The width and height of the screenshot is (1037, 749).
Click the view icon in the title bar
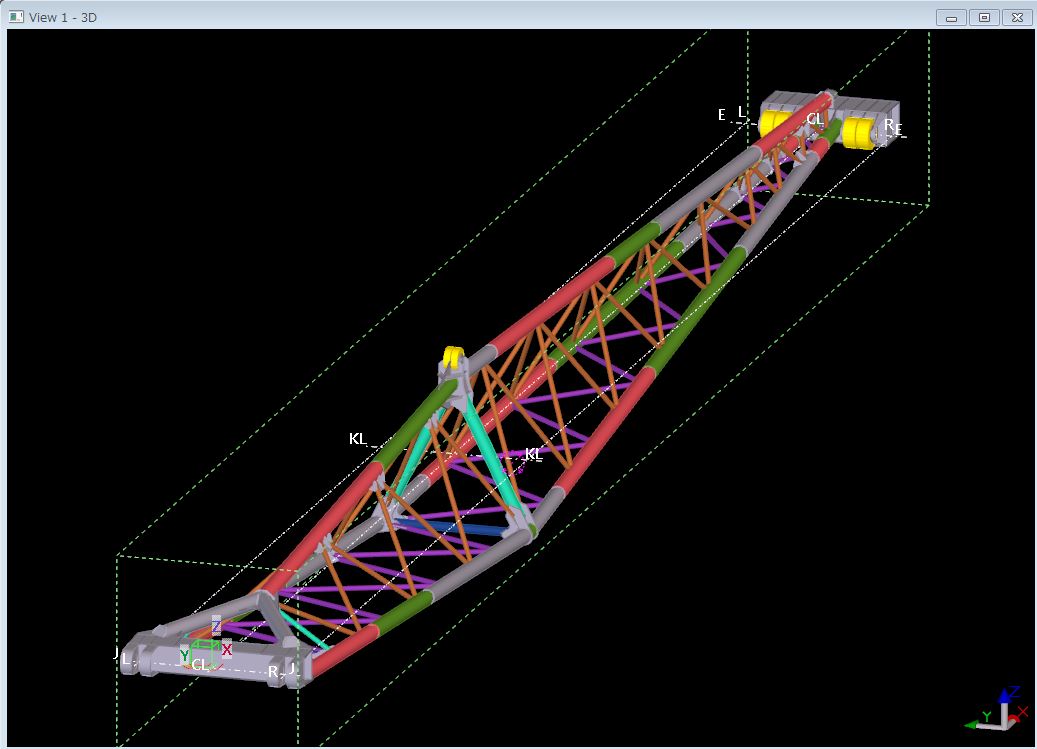tap(16, 17)
